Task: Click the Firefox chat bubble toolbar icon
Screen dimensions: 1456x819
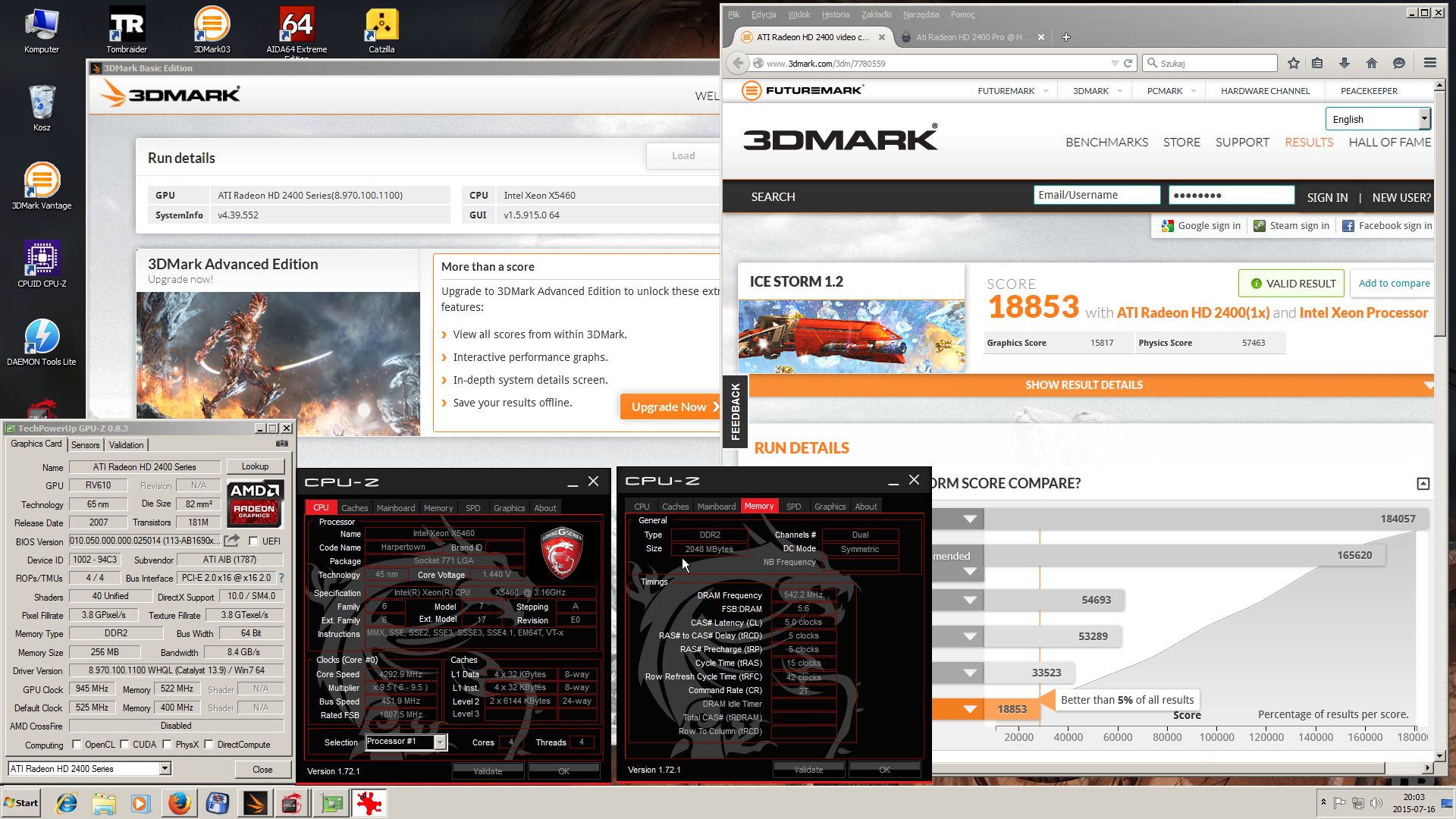Action: (1399, 63)
